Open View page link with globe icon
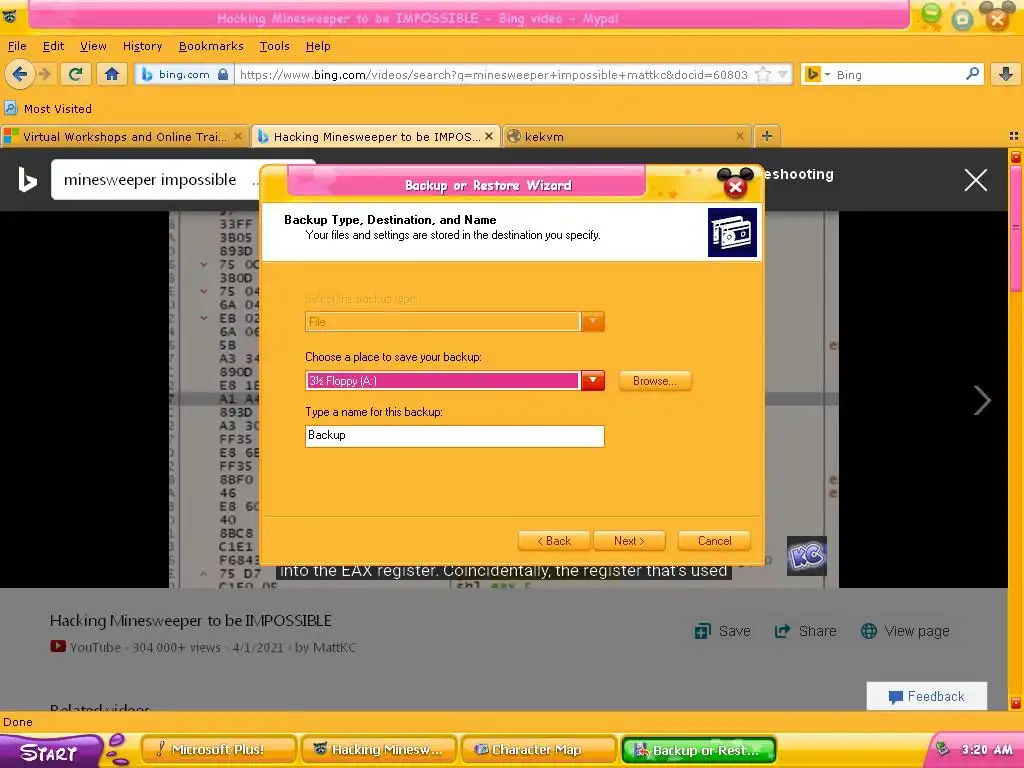 (x=905, y=631)
